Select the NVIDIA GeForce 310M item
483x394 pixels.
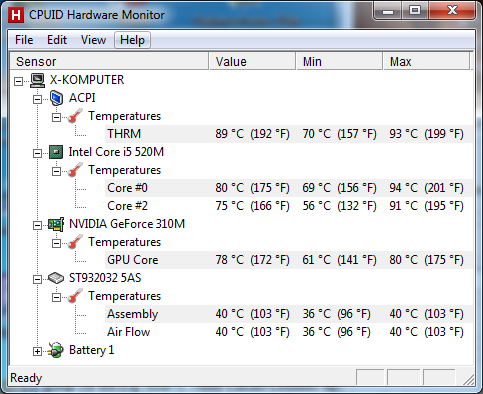coord(127,224)
